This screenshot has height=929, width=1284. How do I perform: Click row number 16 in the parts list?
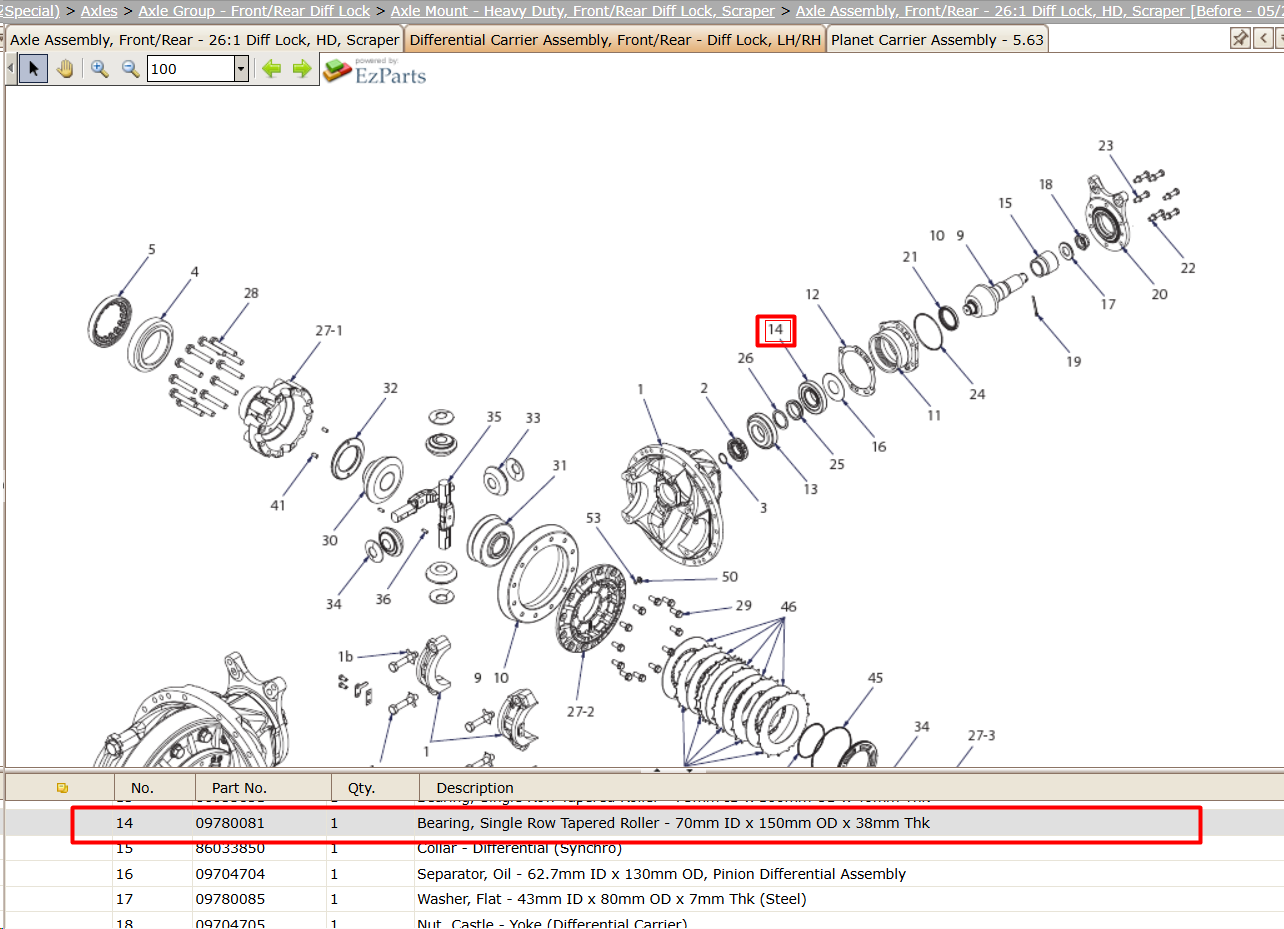pos(124,874)
